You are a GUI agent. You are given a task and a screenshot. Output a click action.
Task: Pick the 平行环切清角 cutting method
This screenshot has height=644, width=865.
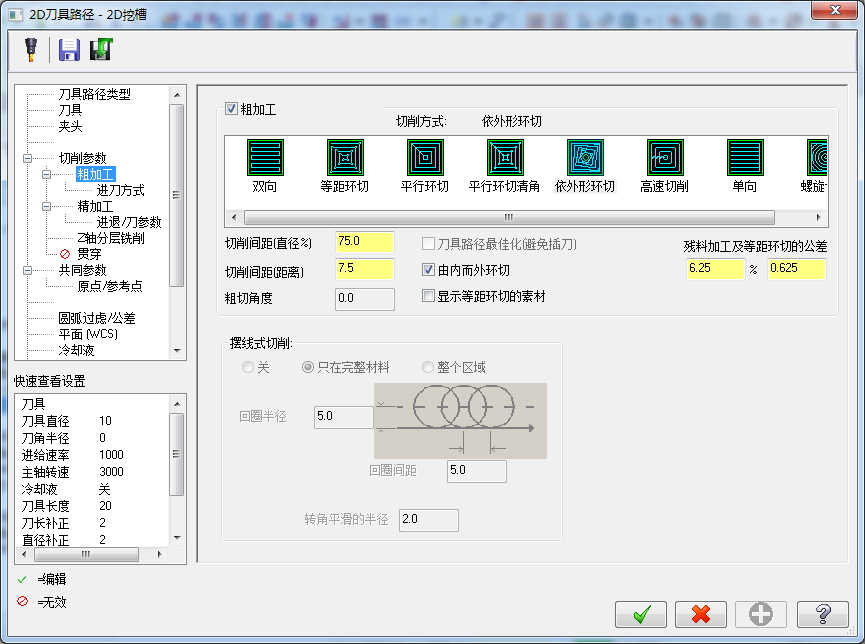coord(504,157)
